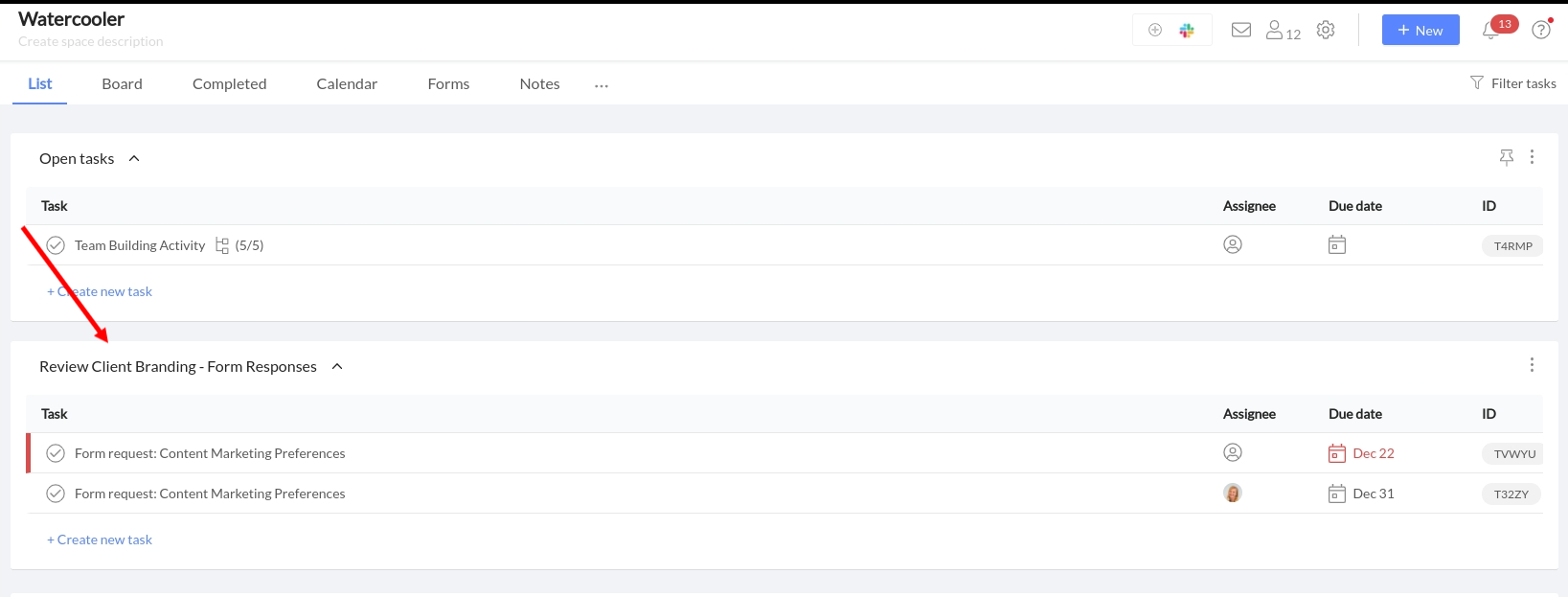View the 12 space members icon
The height and width of the screenshot is (597, 1568).
1284,31
